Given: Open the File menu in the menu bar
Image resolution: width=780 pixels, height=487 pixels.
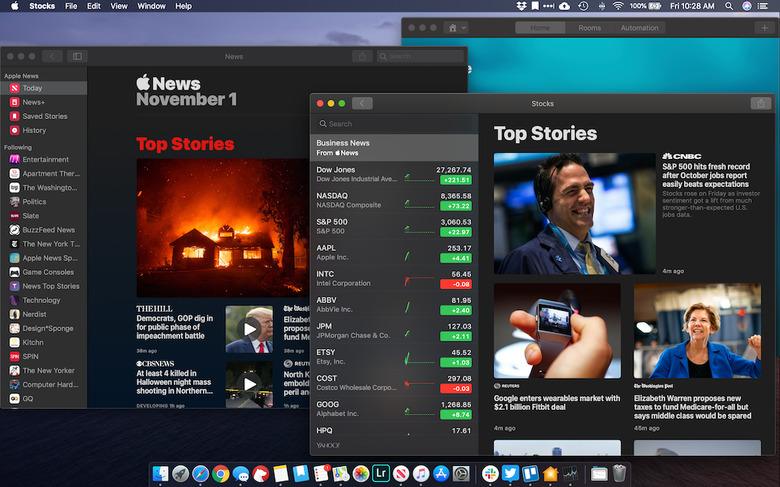Looking at the screenshot, I should coord(71,6).
